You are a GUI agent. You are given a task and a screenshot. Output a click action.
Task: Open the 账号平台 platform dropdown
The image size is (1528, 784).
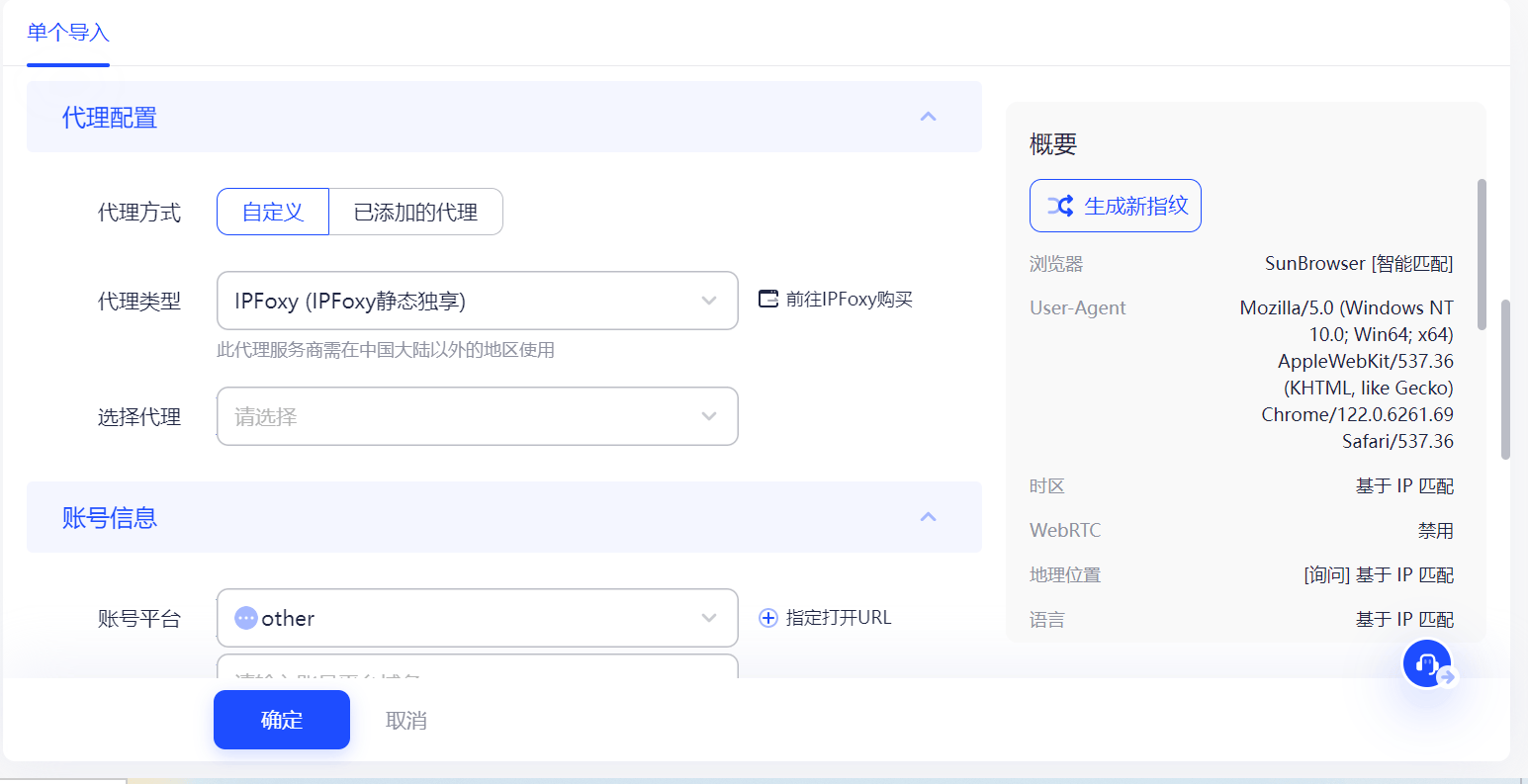[477, 617]
